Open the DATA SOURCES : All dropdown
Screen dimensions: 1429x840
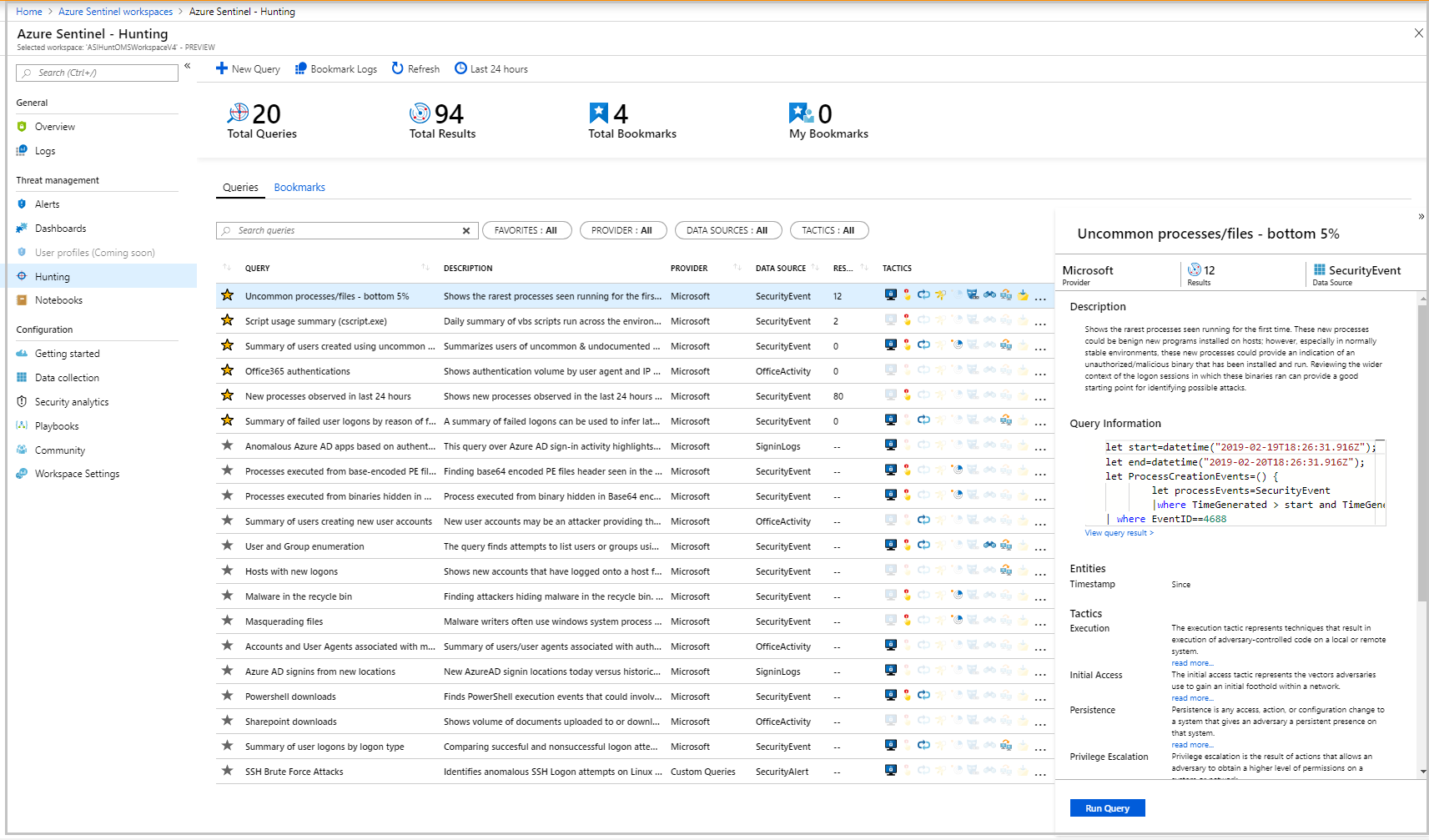click(727, 230)
